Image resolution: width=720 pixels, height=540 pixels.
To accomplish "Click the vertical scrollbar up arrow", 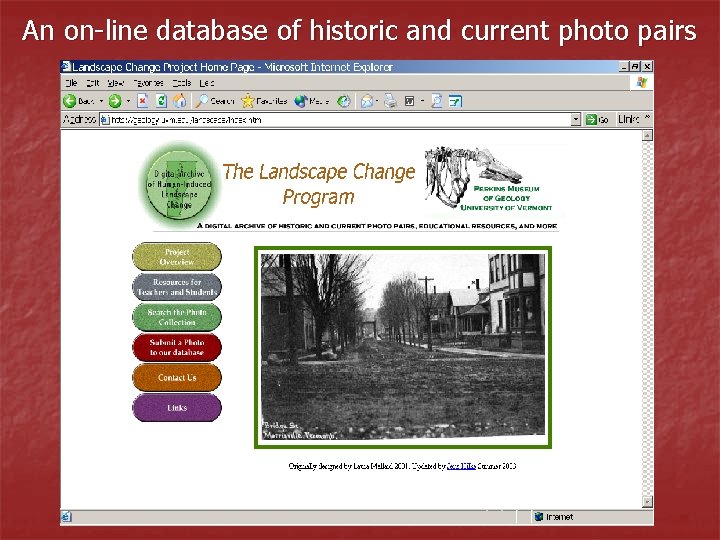I will 647,135.
